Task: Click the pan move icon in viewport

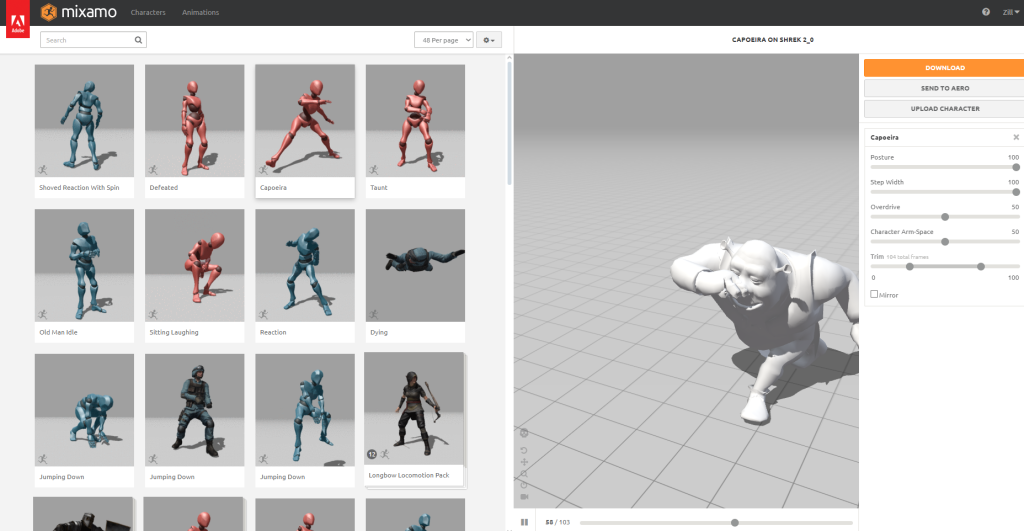Action: 524,462
